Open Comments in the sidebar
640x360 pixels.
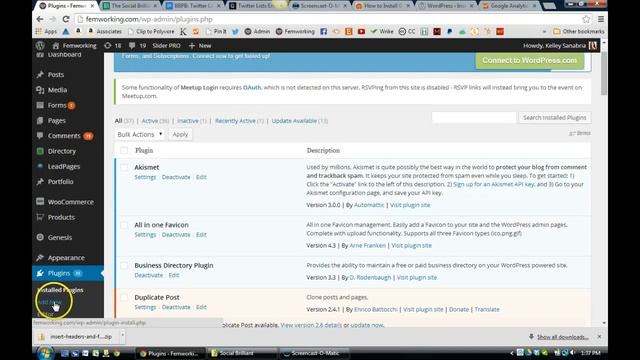click(x=64, y=136)
